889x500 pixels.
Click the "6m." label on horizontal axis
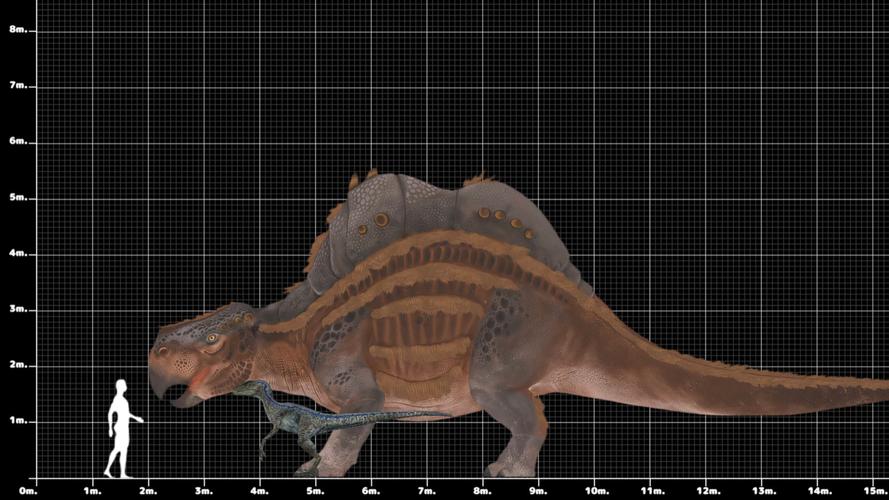pos(371,491)
